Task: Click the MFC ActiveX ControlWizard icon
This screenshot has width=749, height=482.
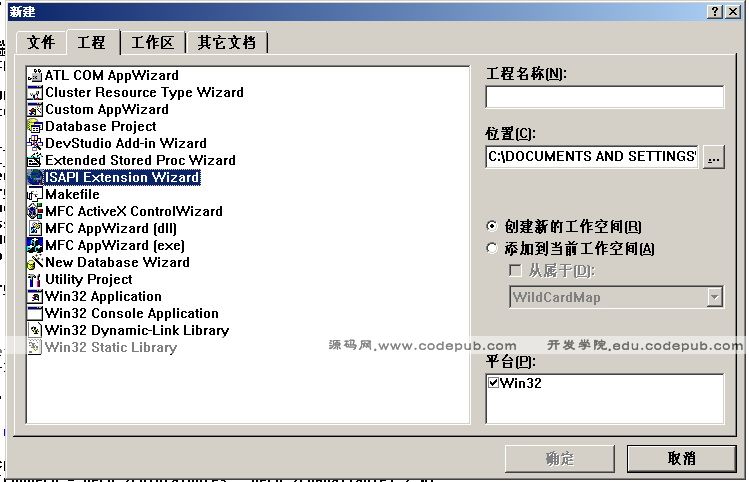Action: (35, 211)
